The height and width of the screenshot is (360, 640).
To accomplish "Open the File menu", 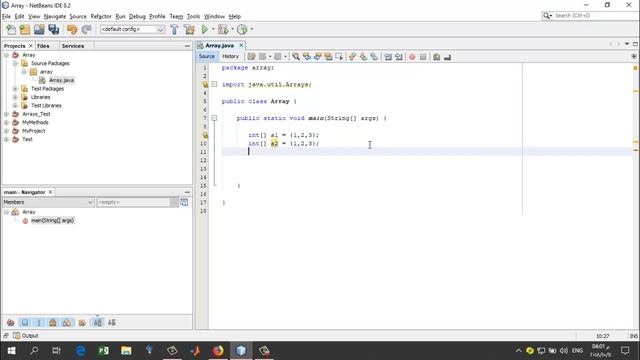I will point(6,16).
